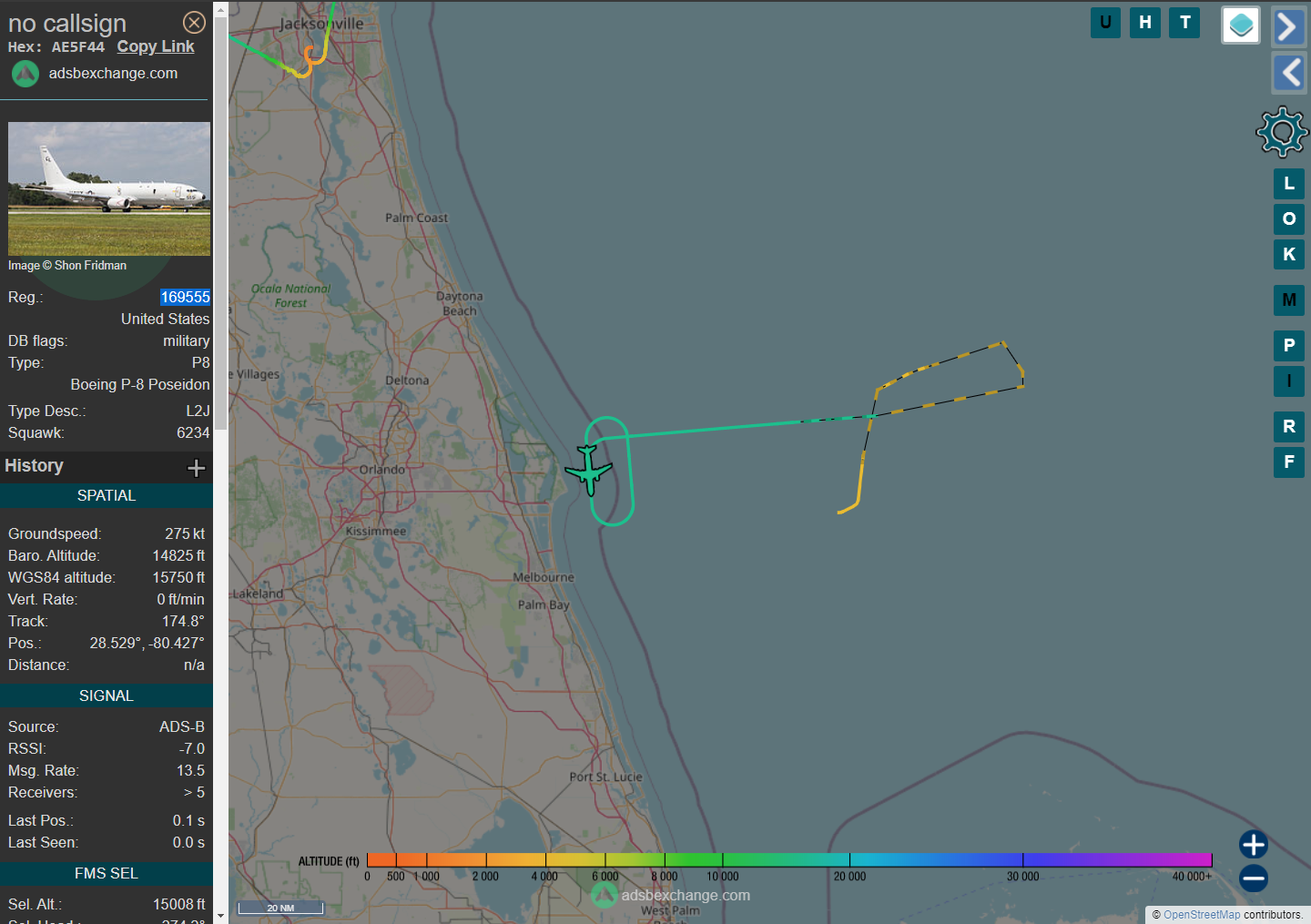Toggle the I map option button
This screenshot has width=1311, height=924.
pos(1289,381)
